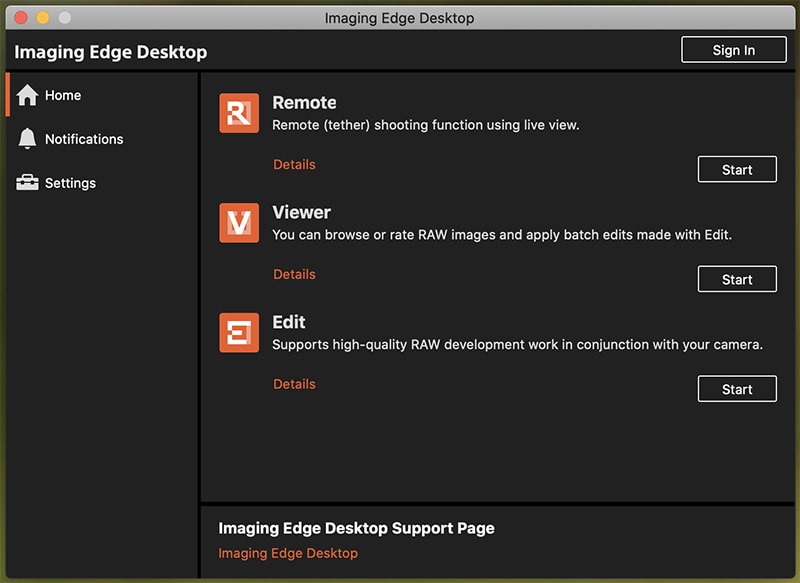Click the Notifications bell icon
Viewport: 800px width, 583px height.
pos(27,139)
